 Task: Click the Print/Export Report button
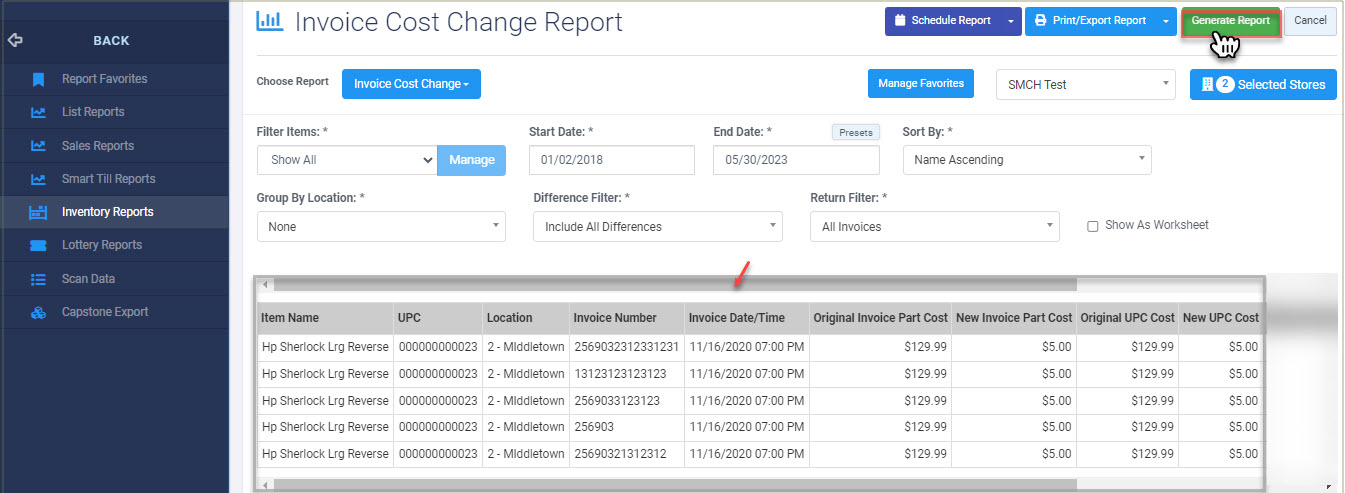point(1089,21)
